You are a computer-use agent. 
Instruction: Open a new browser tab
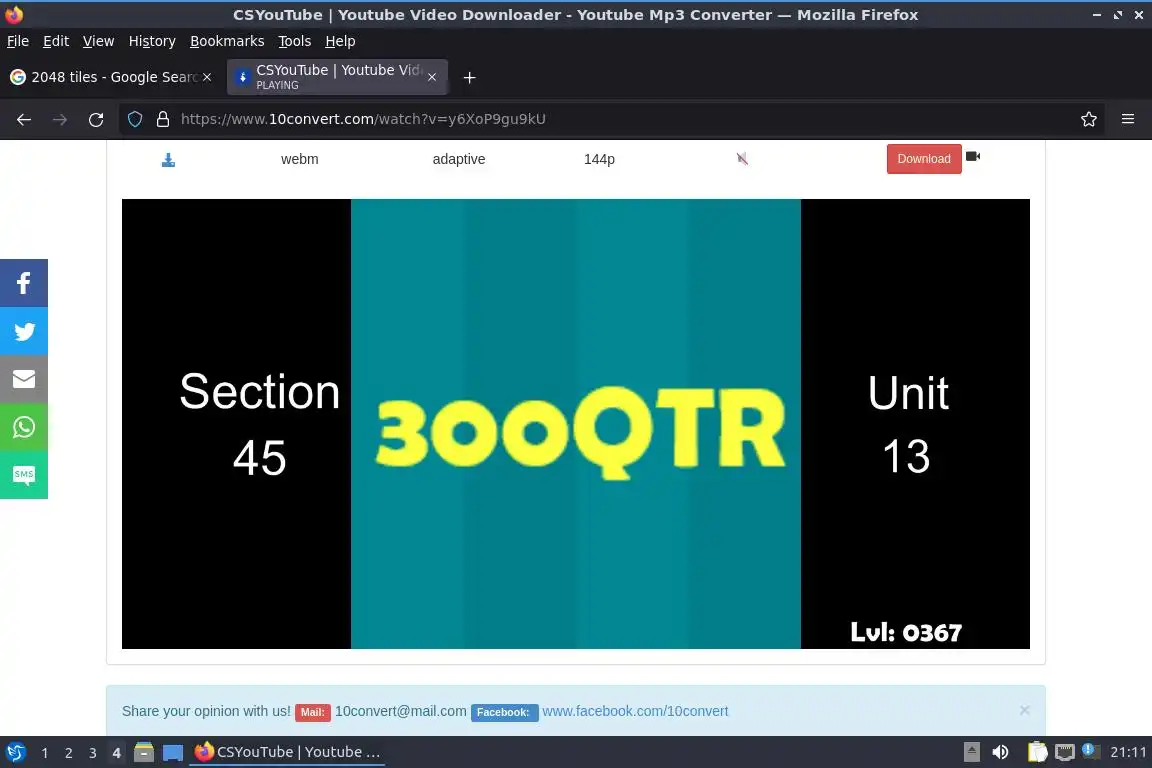469,77
